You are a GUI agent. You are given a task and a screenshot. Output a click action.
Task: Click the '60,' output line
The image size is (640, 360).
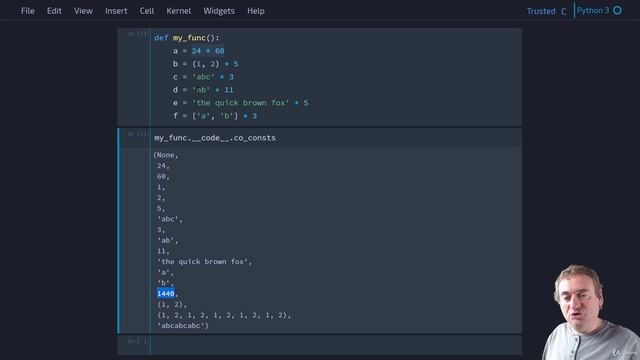163,176
